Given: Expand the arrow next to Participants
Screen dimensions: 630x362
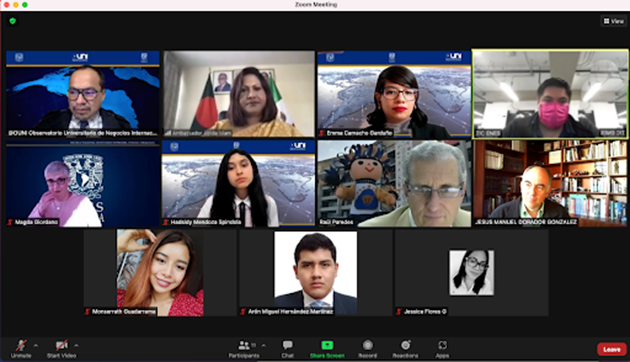Looking at the screenshot, I should [264, 345].
